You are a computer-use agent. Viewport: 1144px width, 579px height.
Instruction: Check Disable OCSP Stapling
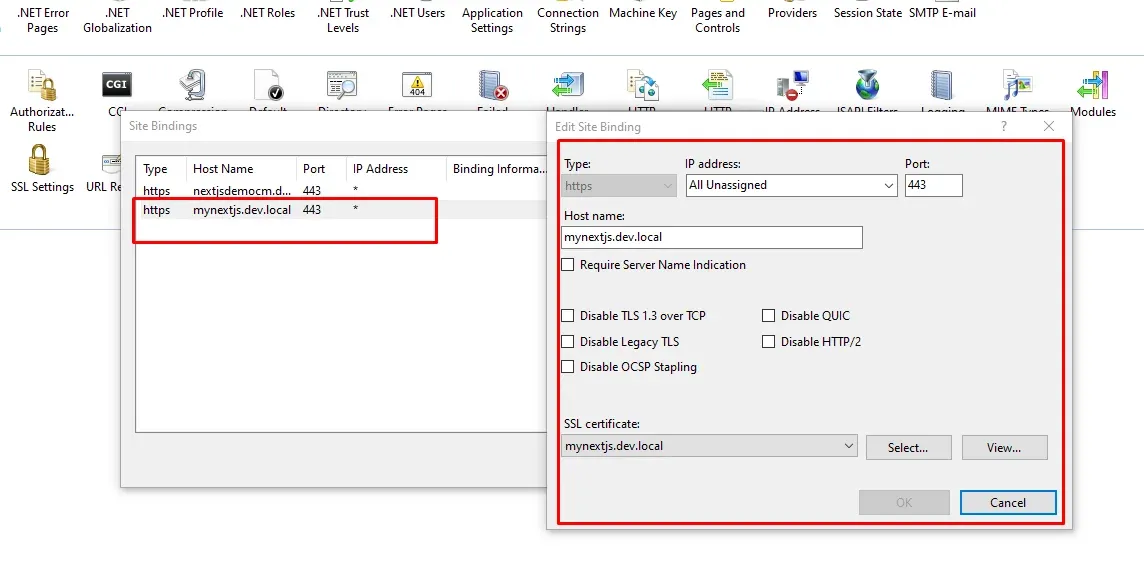click(568, 367)
